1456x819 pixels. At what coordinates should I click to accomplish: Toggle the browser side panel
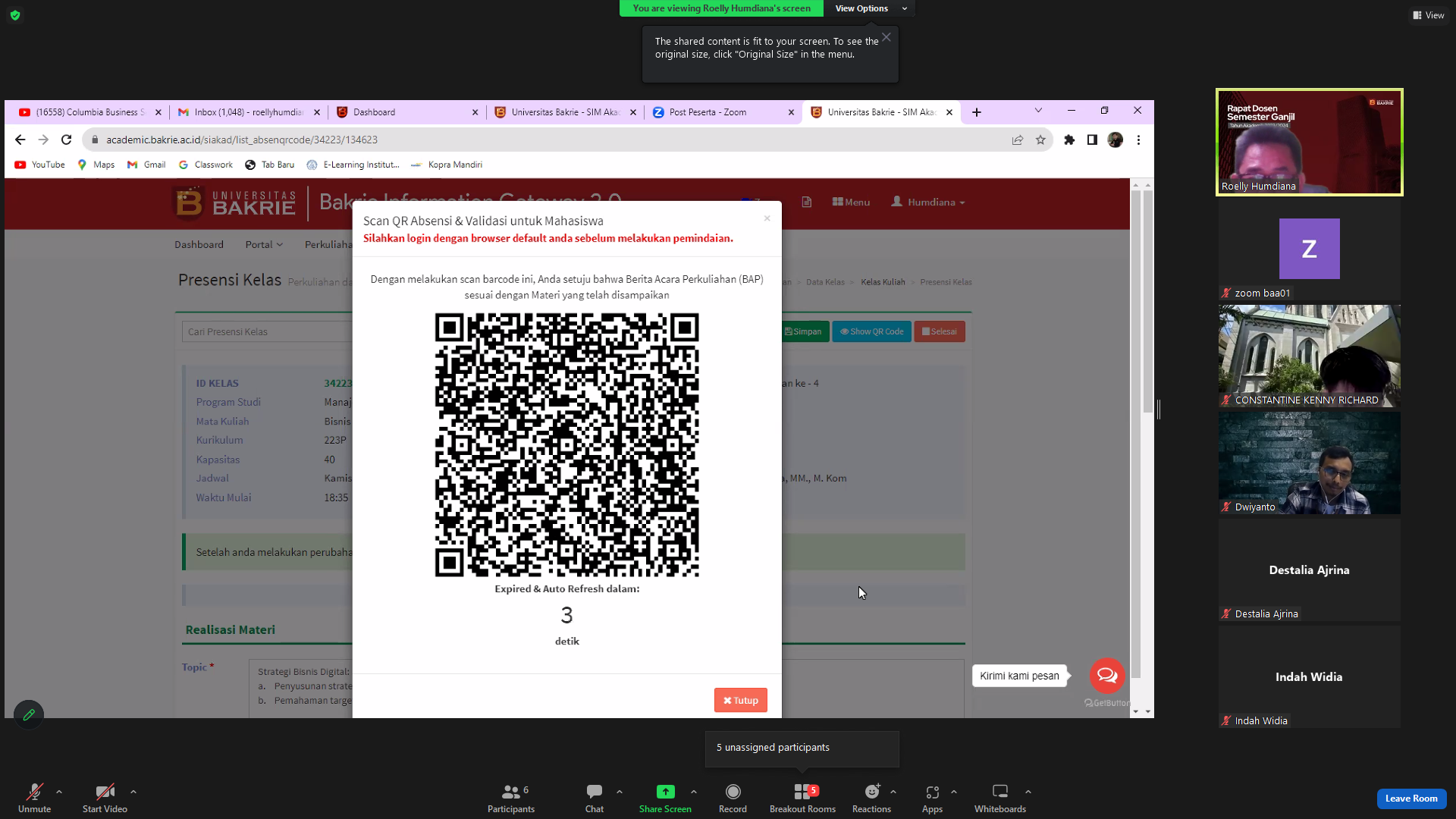click(1092, 140)
